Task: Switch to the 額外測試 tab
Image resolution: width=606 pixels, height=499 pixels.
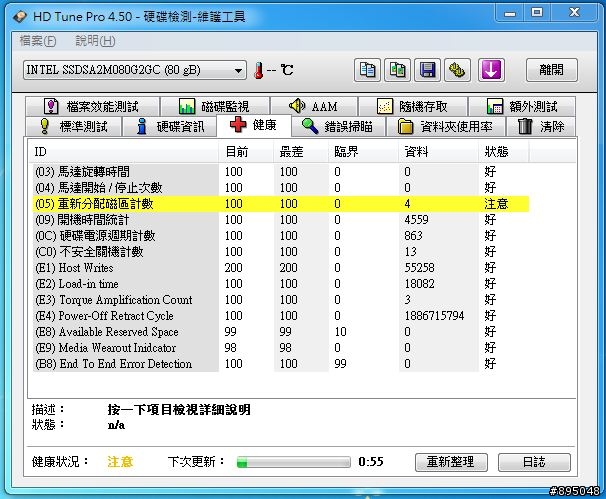Action: (x=522, y=106)
